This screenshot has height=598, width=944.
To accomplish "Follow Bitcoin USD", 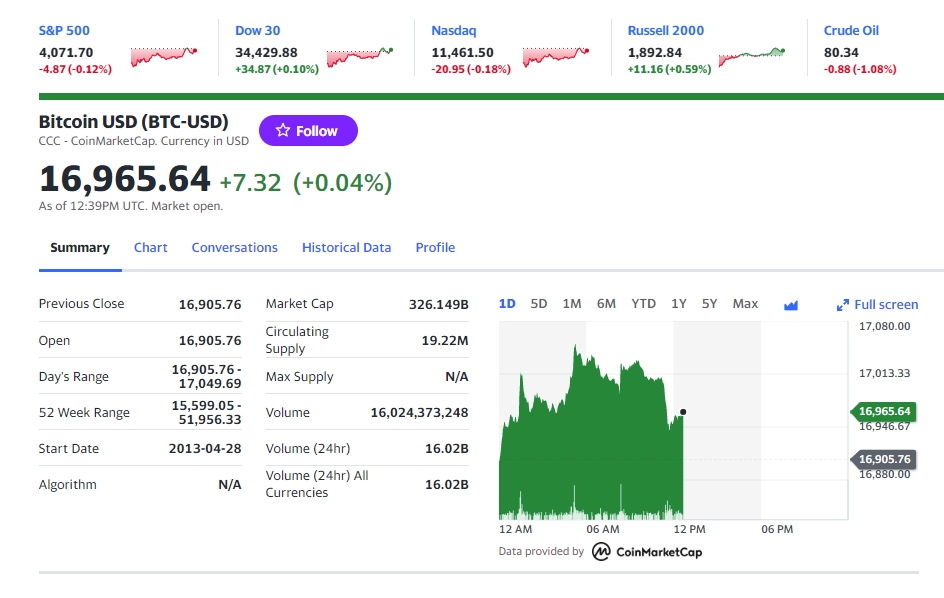I will [x=308, y=130].
